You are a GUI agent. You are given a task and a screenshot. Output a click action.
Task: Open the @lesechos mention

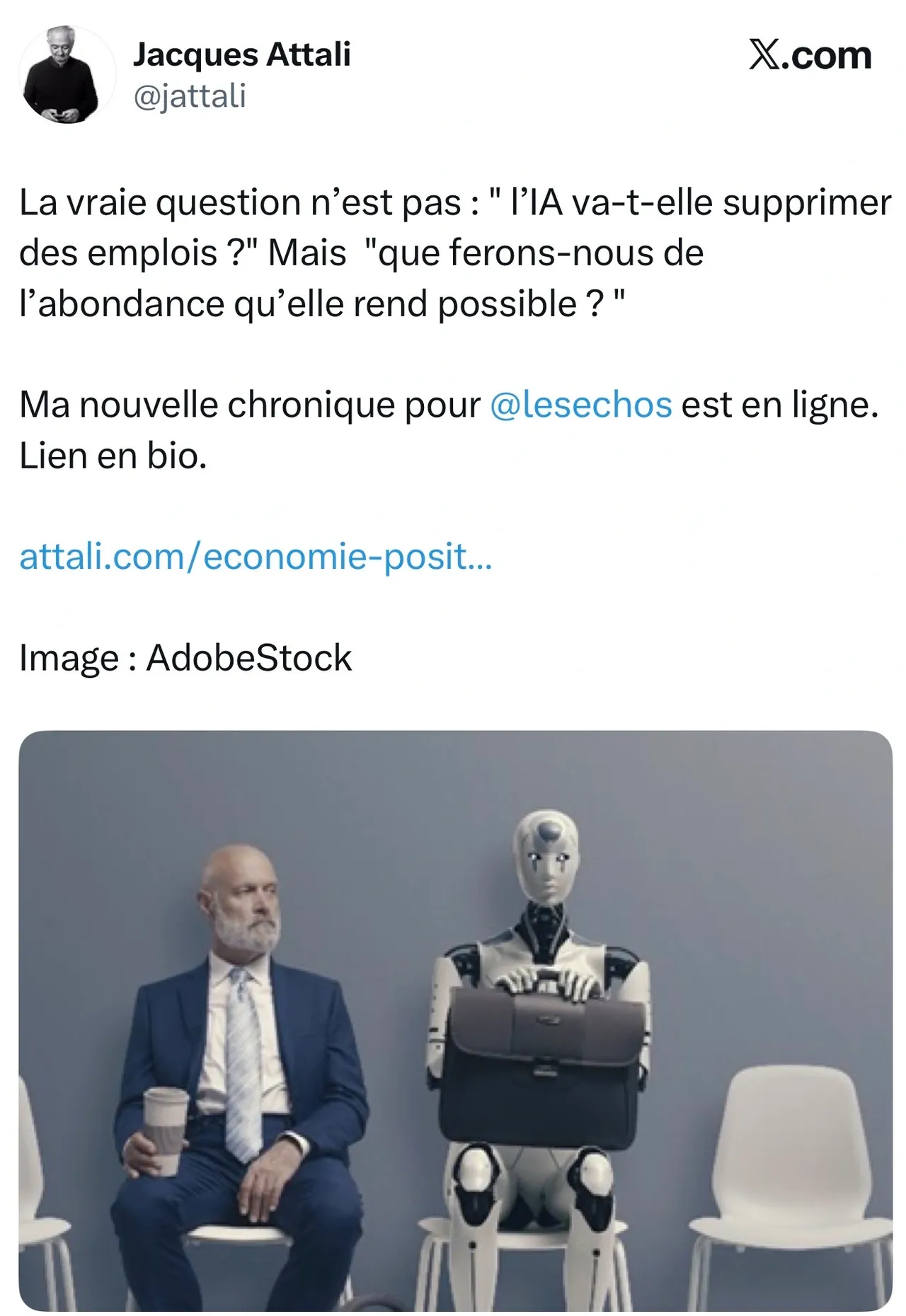[580, 405]
